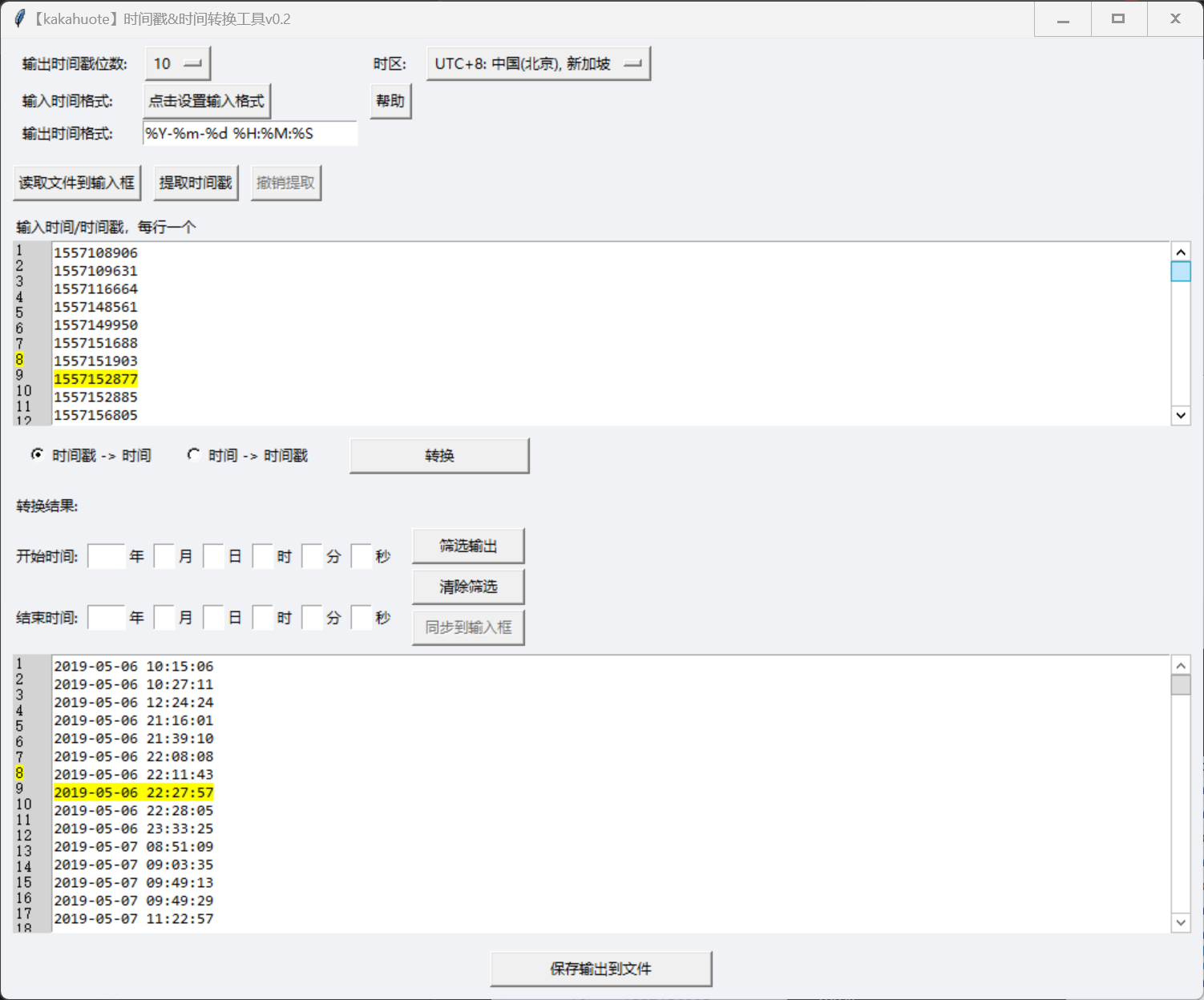Click 读取文件到输入框 button
1204x1000 pixels.
click(77, 183)
